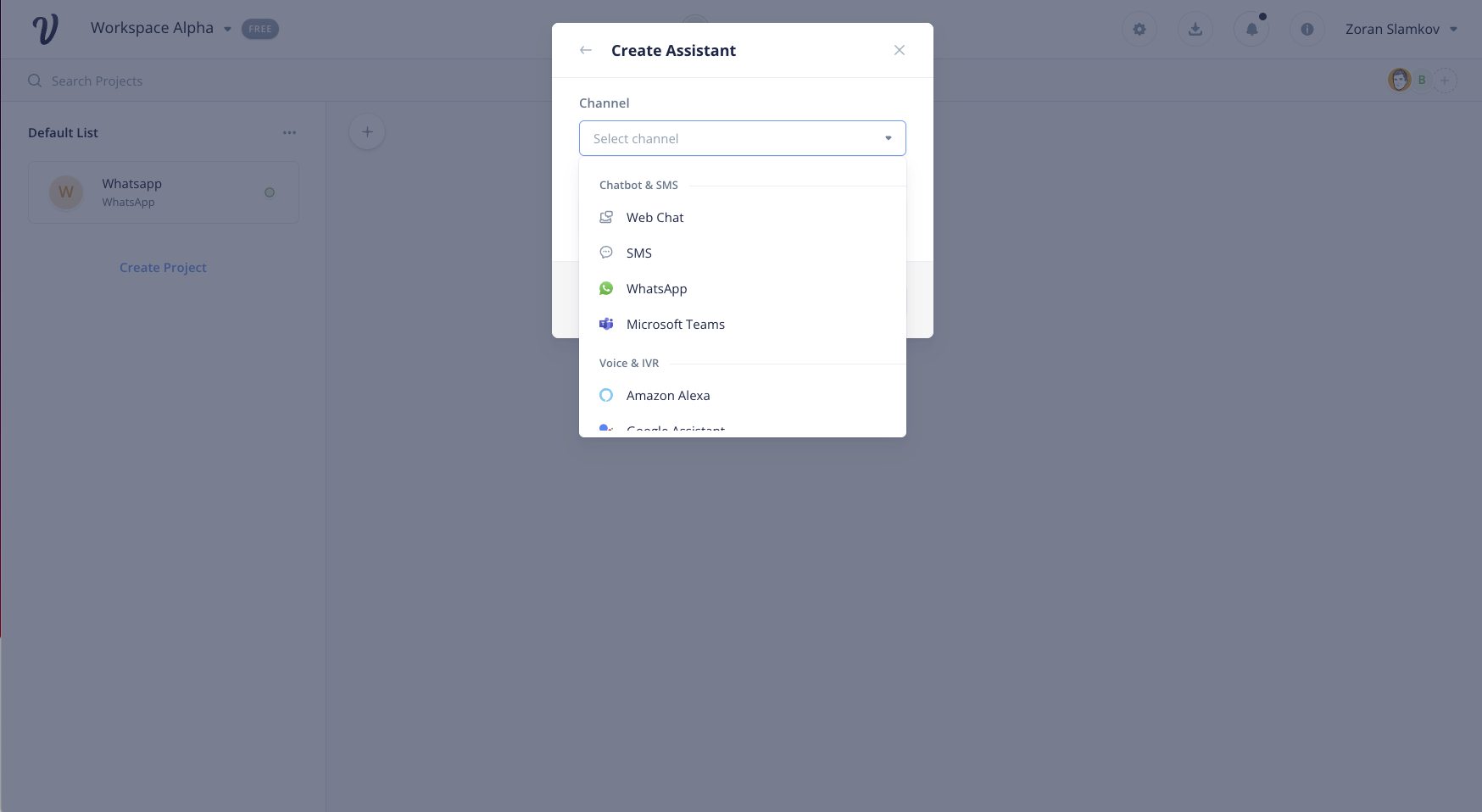
Task: Click the Create Assistant modal title
Action: point(673,51)
